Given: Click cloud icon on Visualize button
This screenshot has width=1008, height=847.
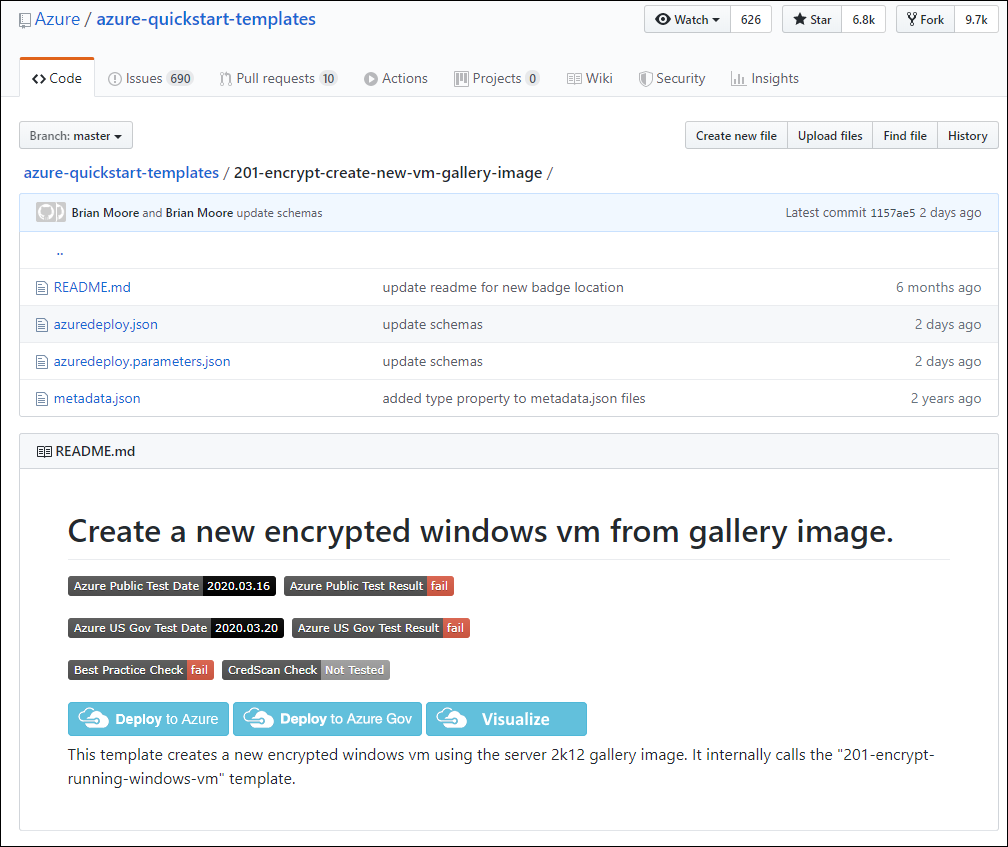Looking at the screenshot, I should (x=451, y=718).
